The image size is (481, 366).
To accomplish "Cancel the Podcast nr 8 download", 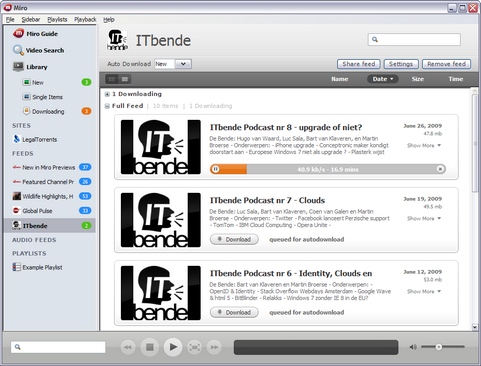I will [x=440, y=169].
